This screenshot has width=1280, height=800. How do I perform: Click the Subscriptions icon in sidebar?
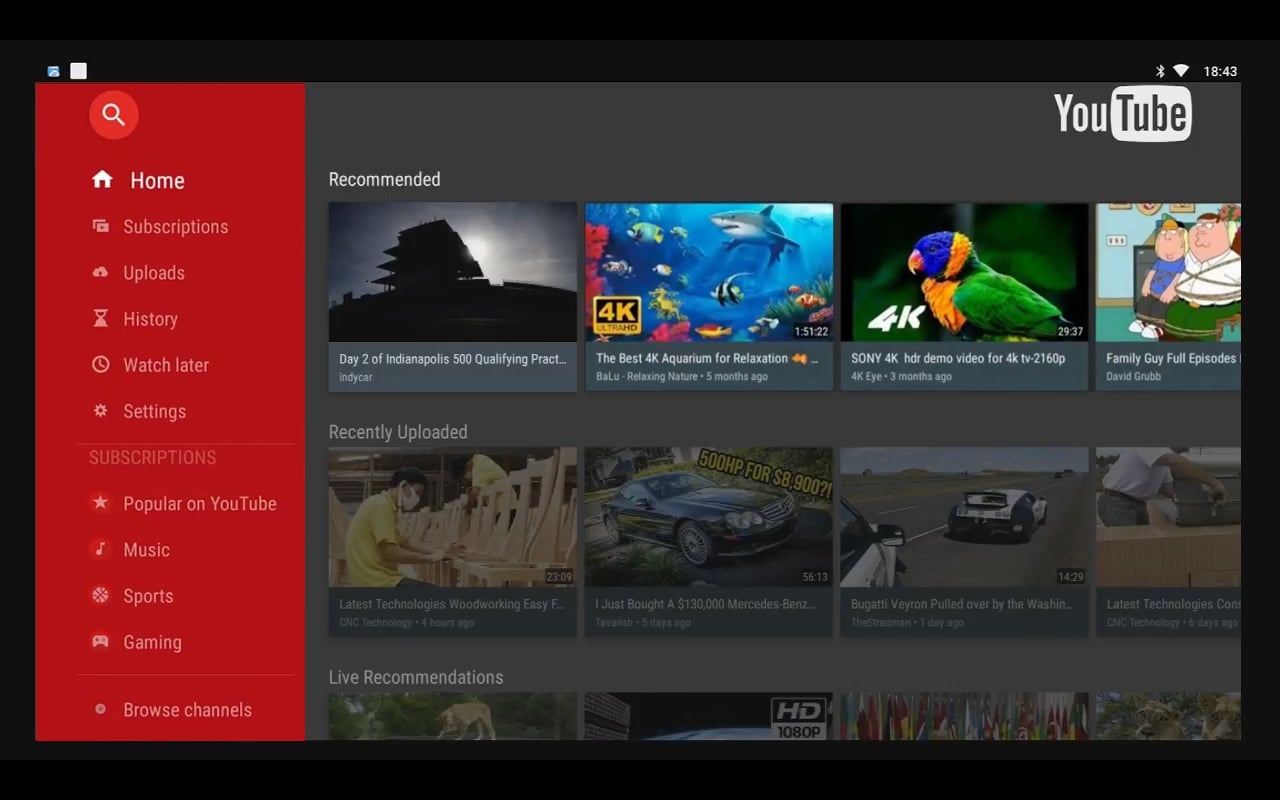[100, 226]
